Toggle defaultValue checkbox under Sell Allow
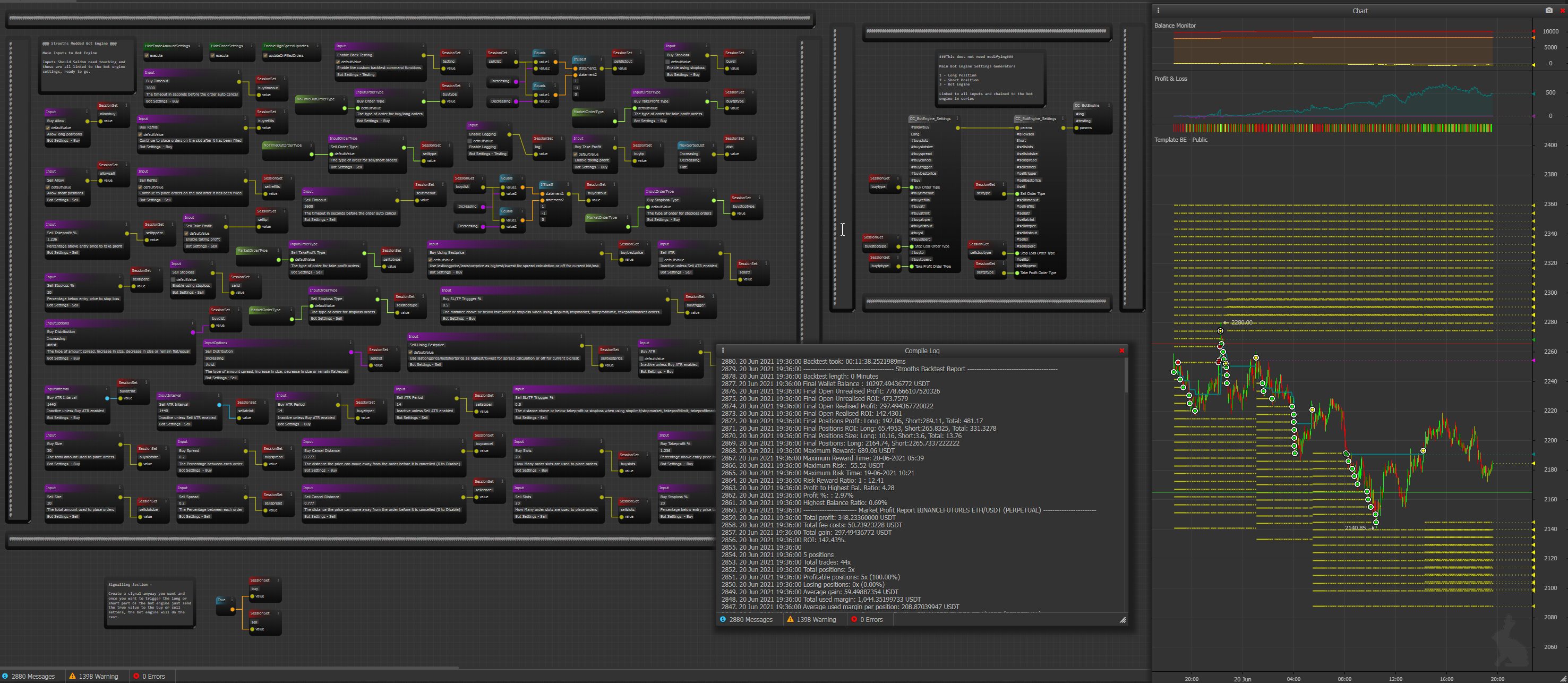This screenshot has width=1568, height=683. tap(49, 187)
